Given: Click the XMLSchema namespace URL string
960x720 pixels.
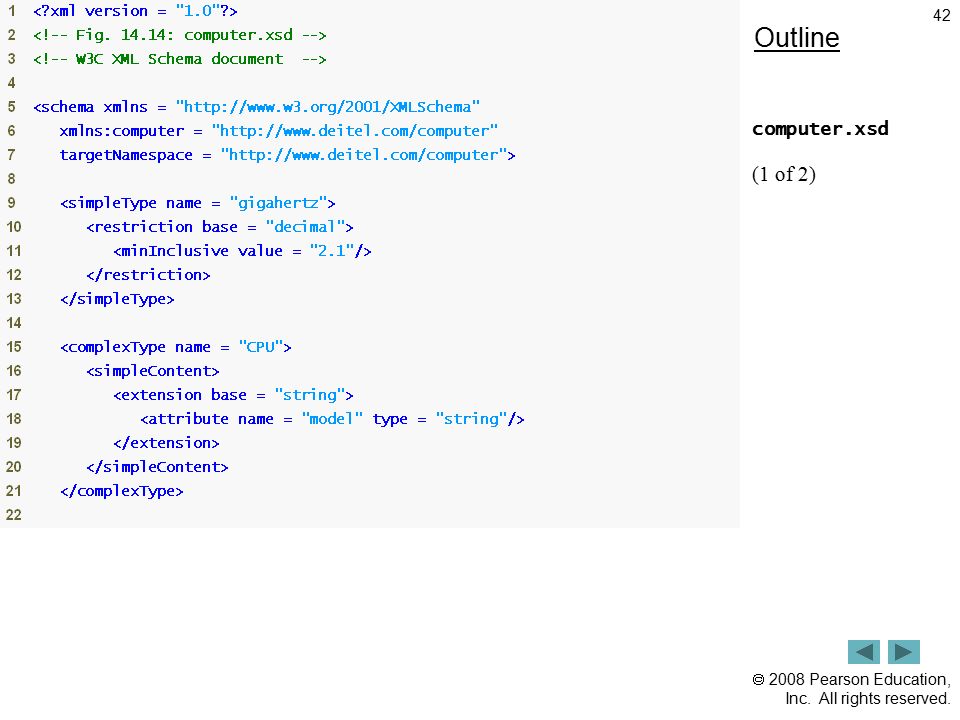Looking at the screenshot, I should (328, 107).
